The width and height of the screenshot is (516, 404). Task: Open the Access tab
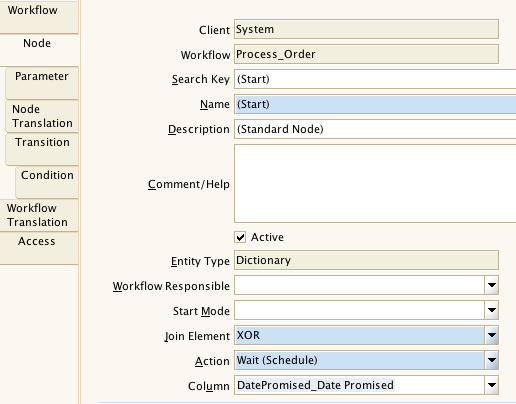pos(39,248)
